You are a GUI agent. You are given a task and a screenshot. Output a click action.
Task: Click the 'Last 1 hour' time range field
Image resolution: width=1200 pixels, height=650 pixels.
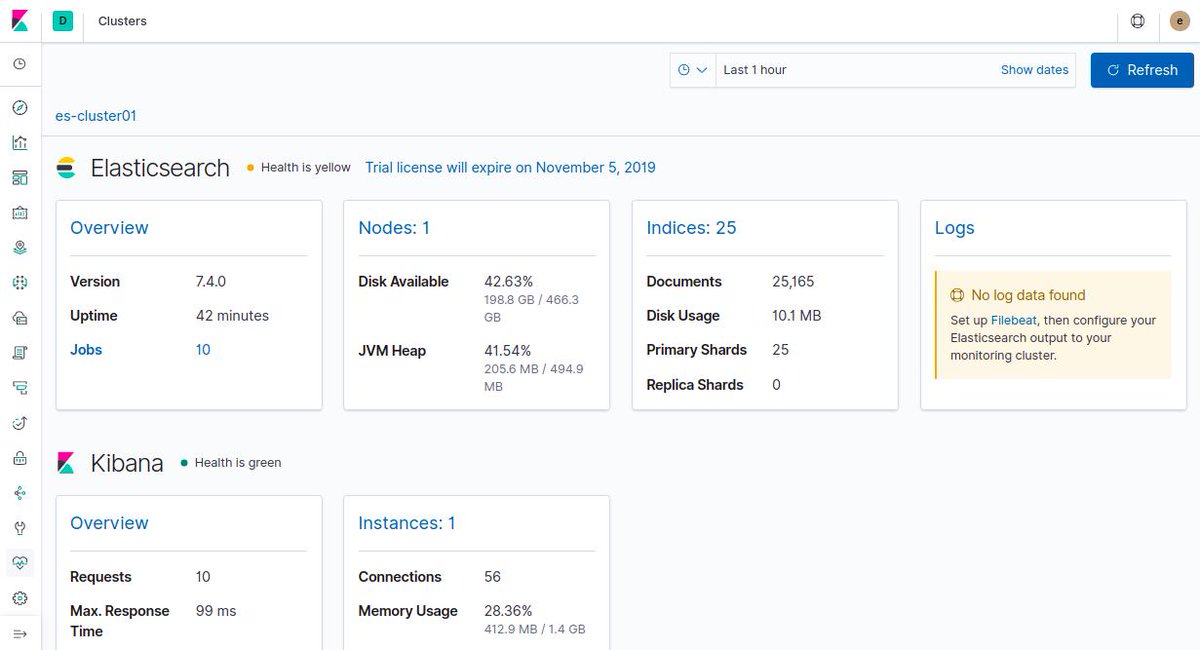[x=755, y=70]
